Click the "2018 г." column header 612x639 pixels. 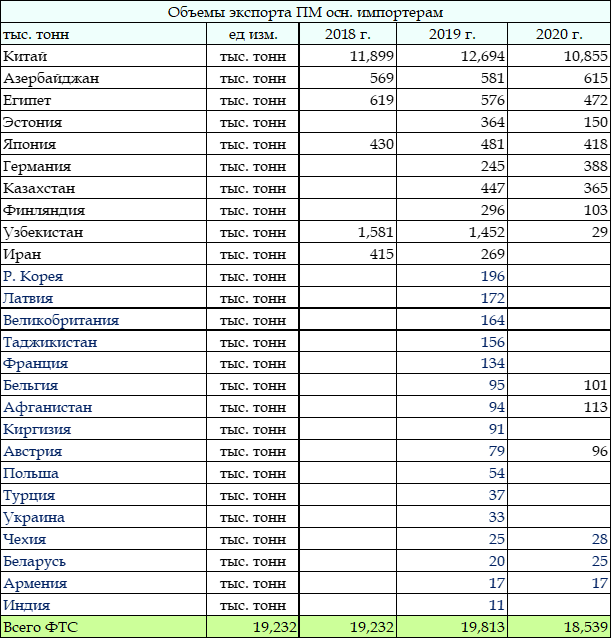pyautogui.click(x=349, y=34)
